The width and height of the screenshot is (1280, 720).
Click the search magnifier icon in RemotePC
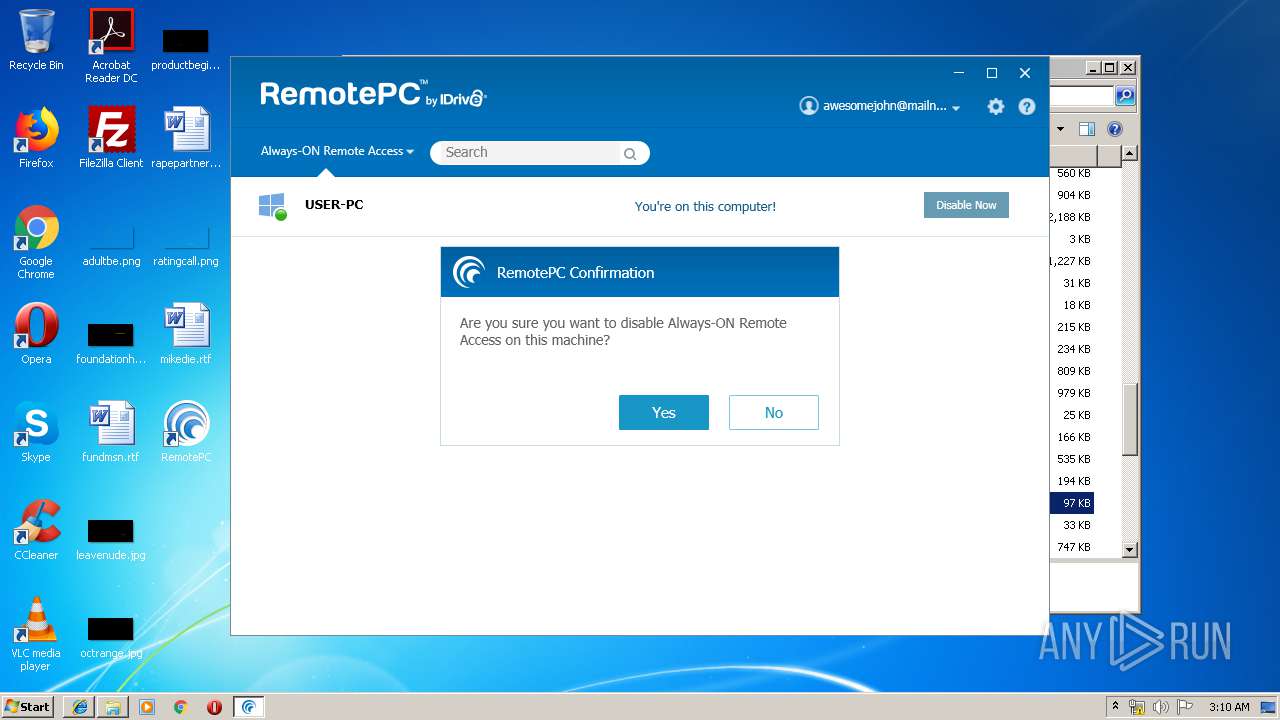click(630, 153)
